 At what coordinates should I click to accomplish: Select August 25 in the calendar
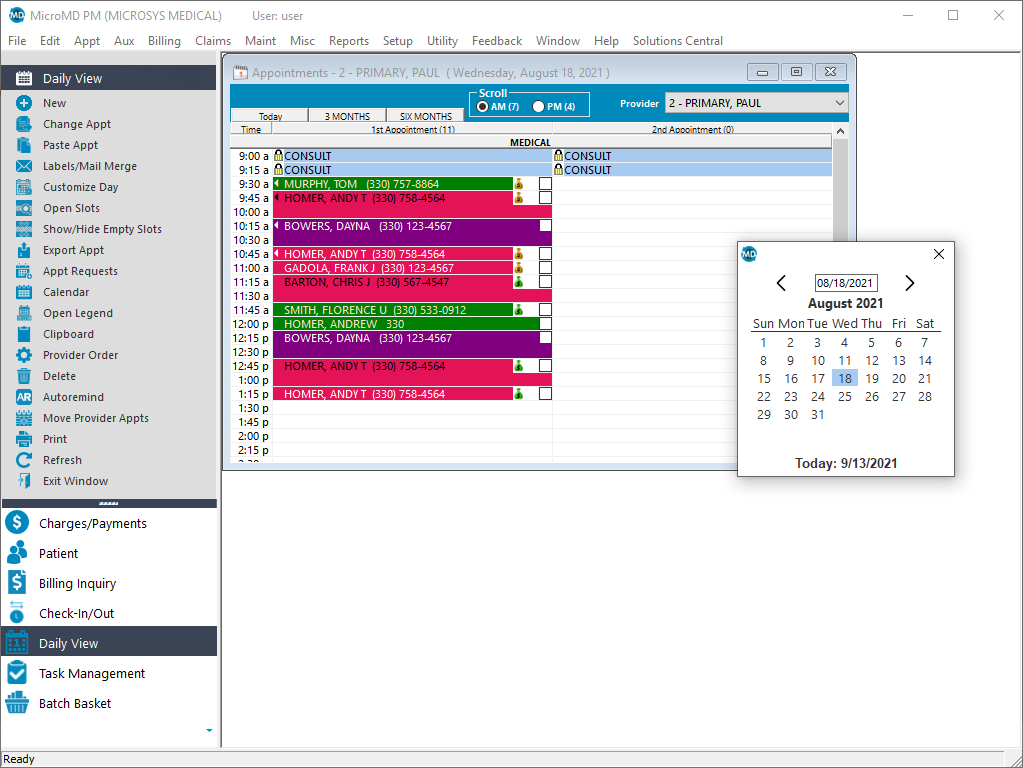point(845,397)
